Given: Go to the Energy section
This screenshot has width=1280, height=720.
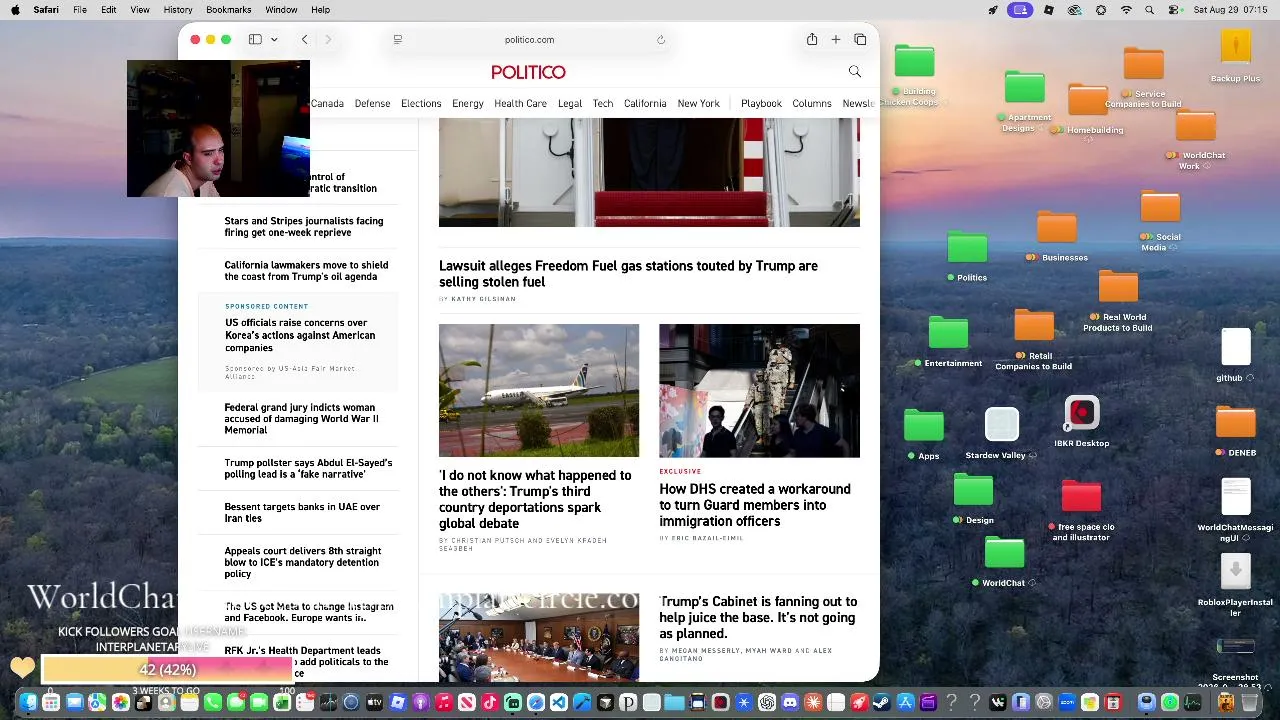Looking at the screenshot, I should tap(468, 104).
